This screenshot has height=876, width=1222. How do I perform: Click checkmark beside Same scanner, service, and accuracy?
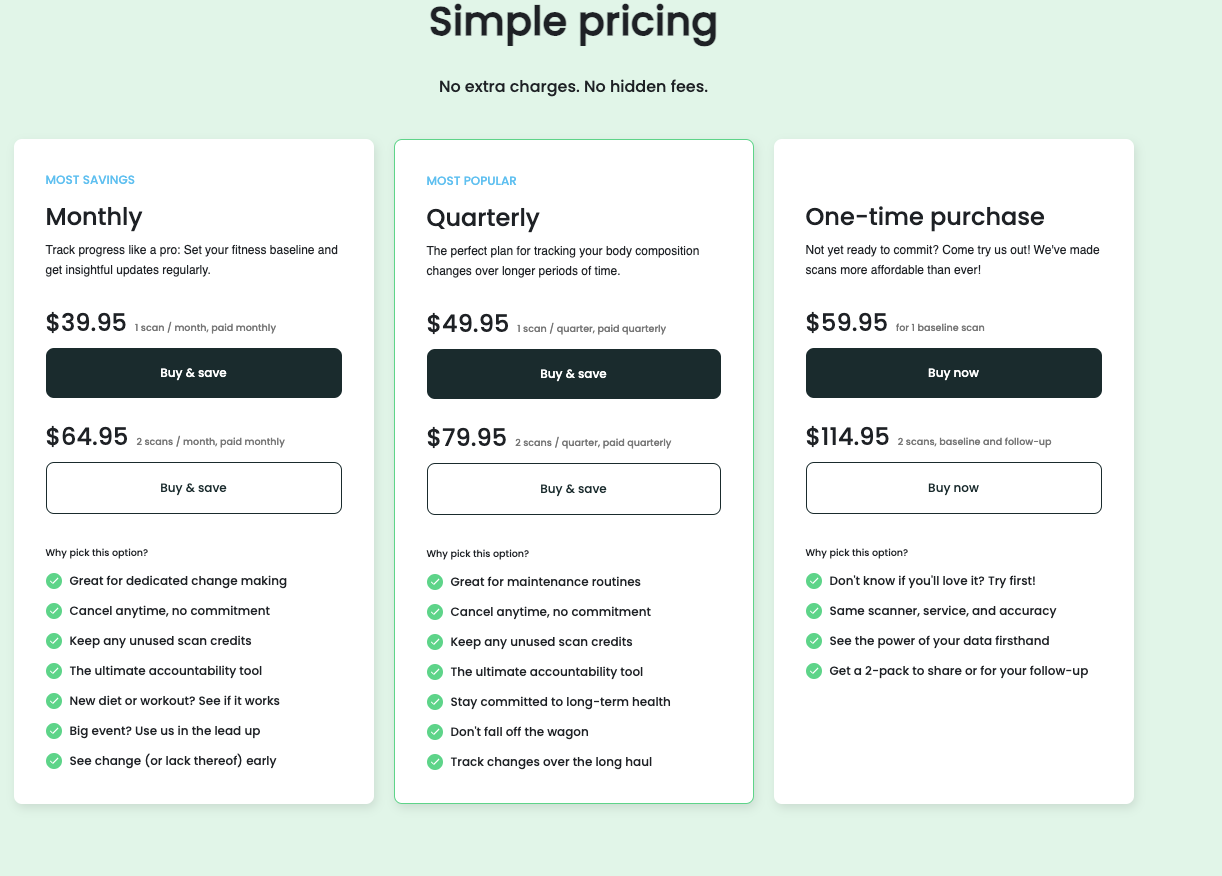(x=814, y=611)
